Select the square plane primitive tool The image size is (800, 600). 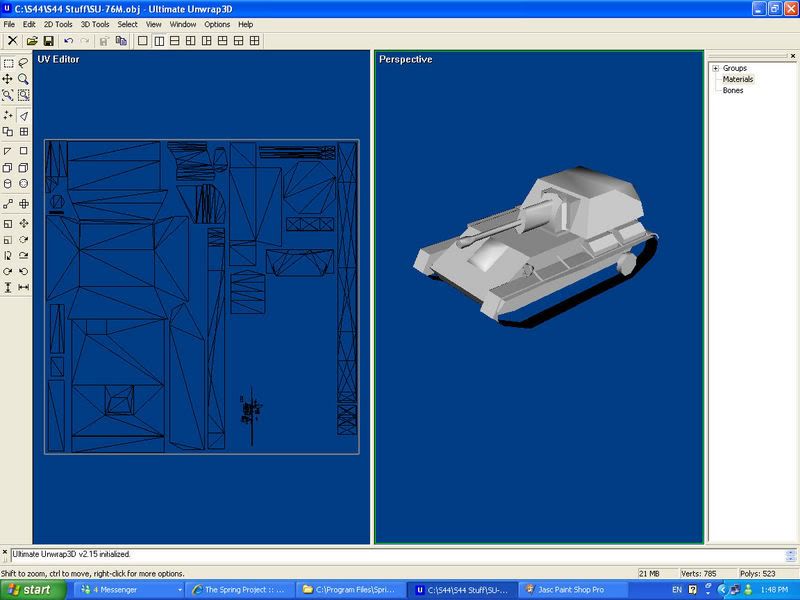coord(23,151)
